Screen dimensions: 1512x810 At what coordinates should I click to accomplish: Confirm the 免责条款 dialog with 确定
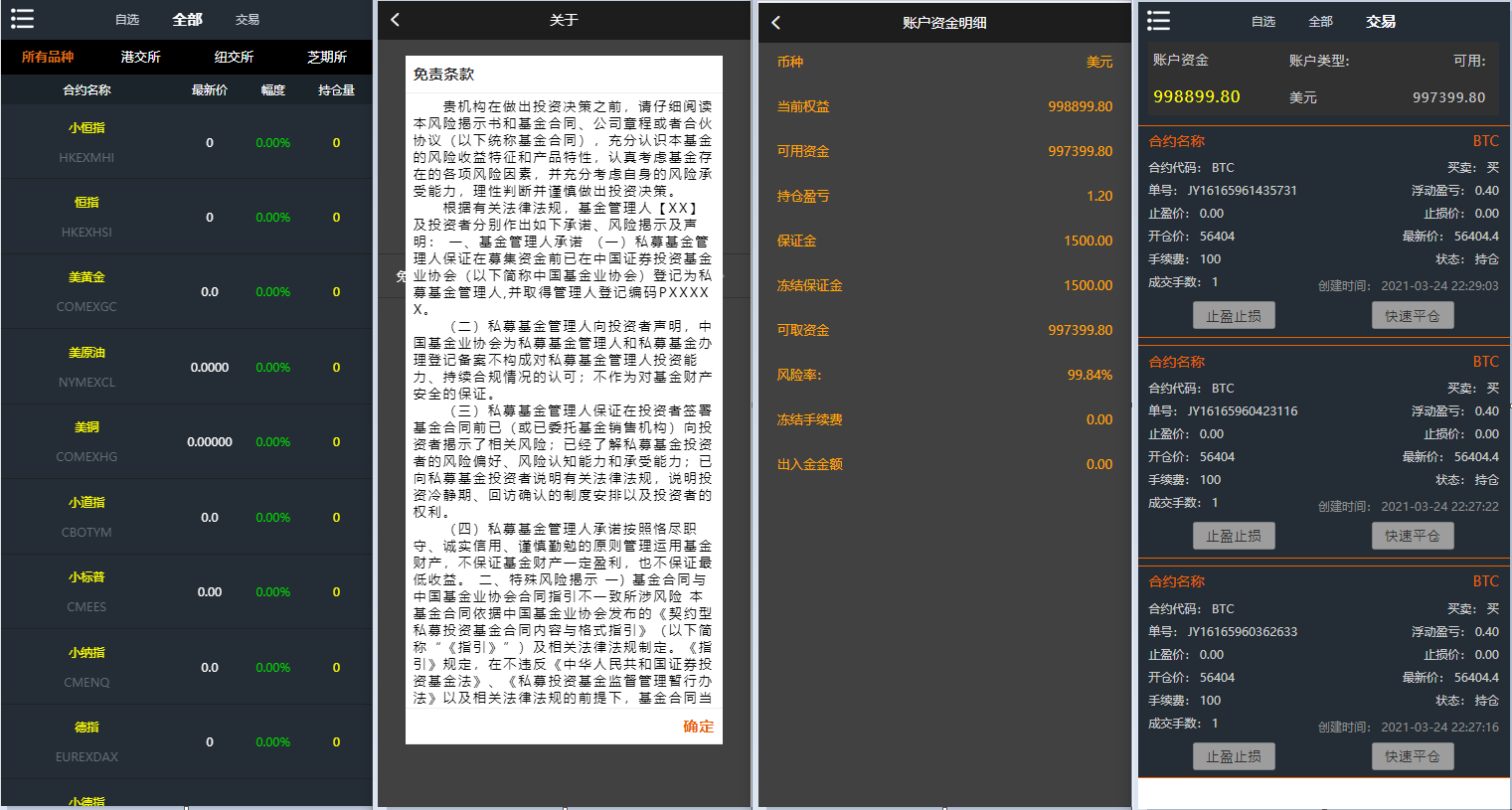click(698, 727)
